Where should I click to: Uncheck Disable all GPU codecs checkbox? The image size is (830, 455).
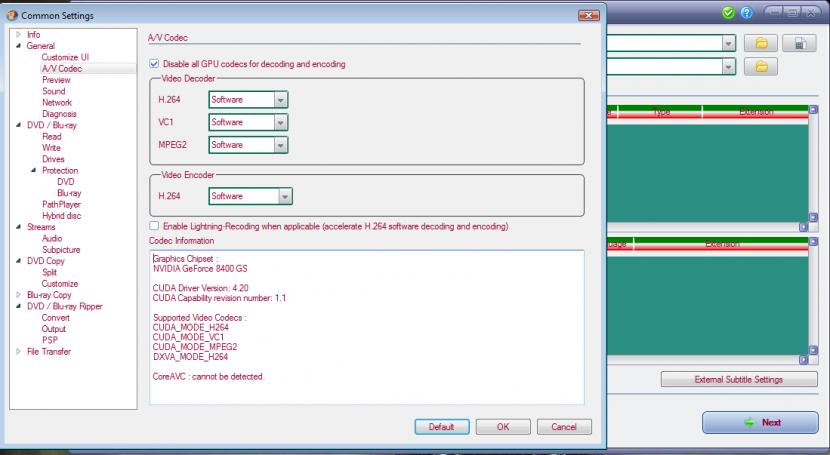pyautogui.click(x=154, y=64)
